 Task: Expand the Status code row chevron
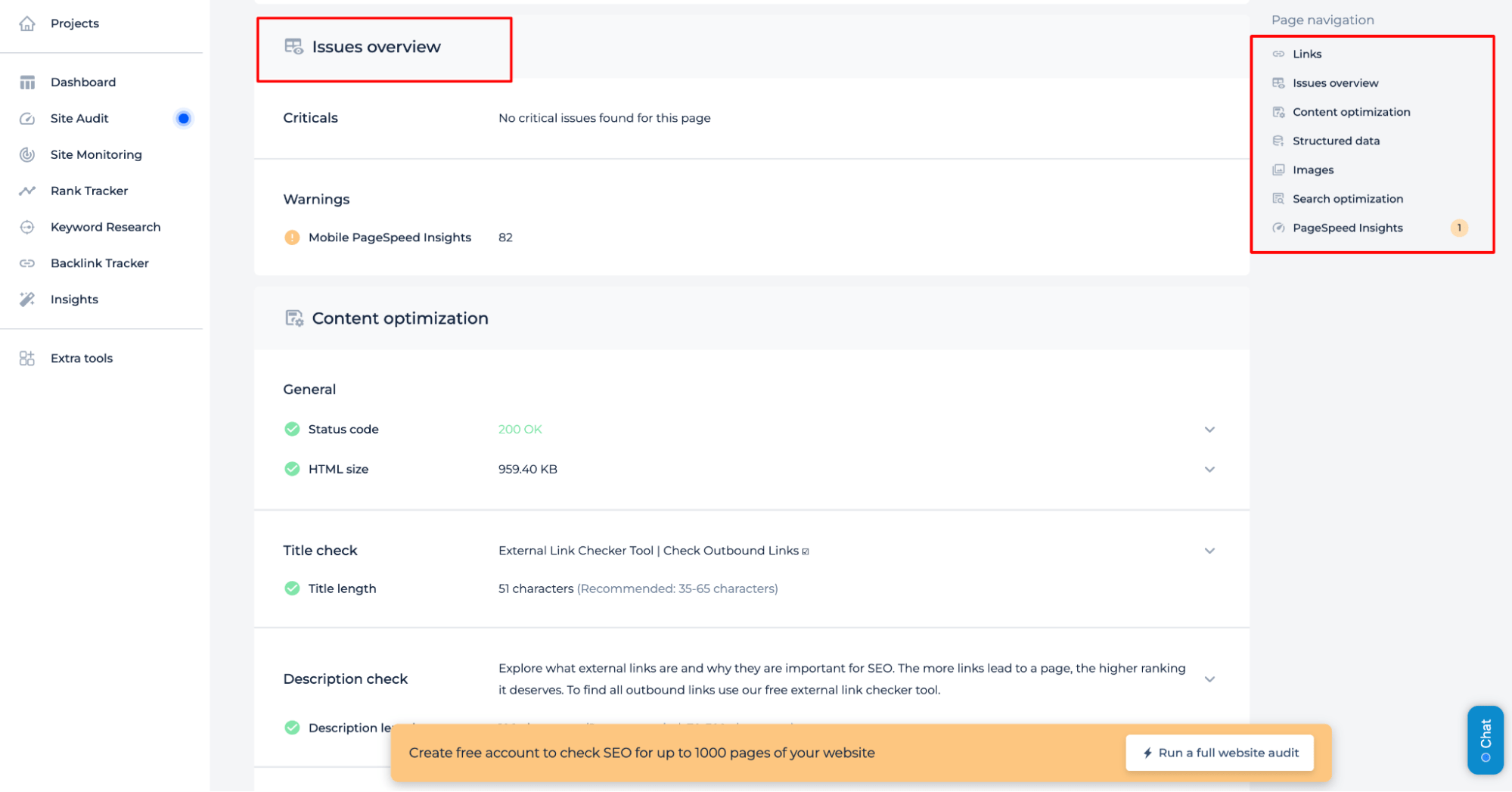tap(1209, 430)
